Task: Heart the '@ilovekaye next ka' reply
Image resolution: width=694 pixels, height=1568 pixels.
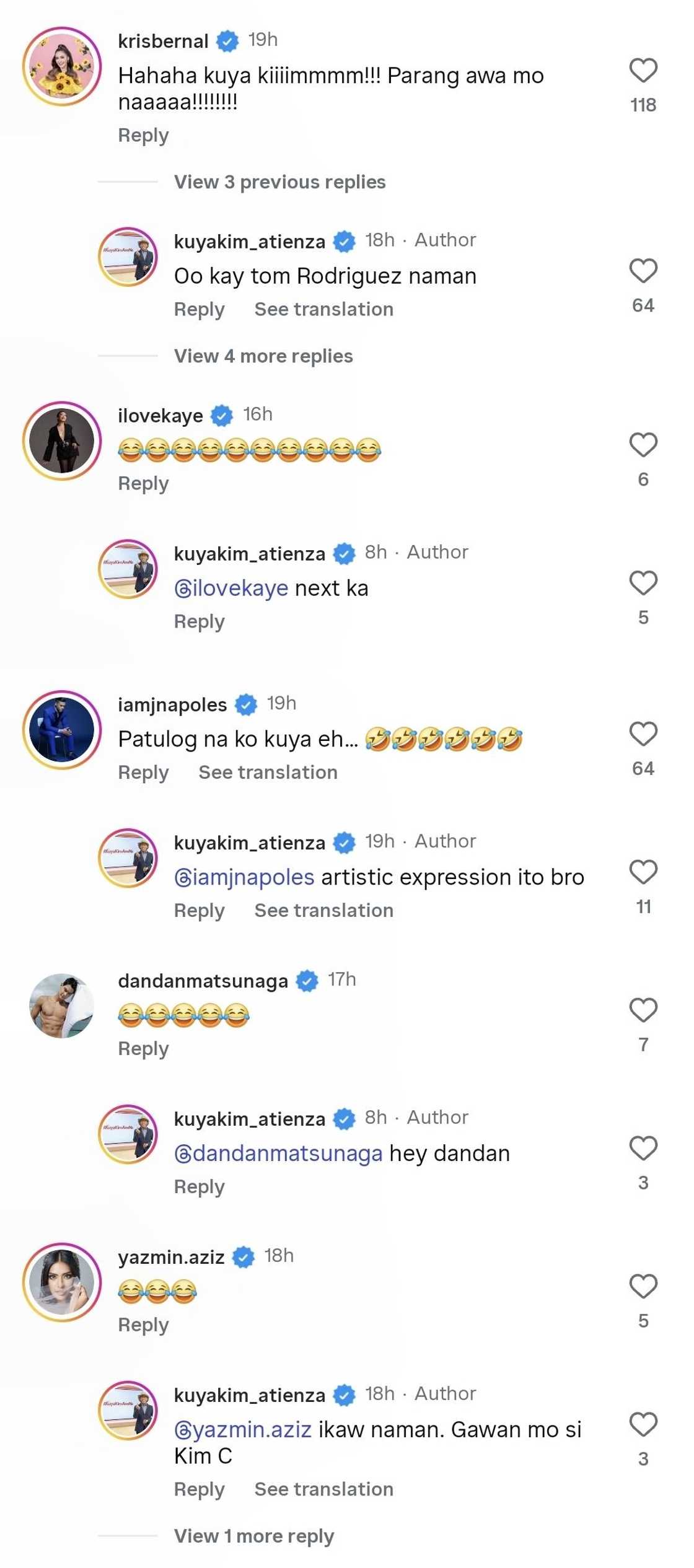Action: click(x=643, y=583)
